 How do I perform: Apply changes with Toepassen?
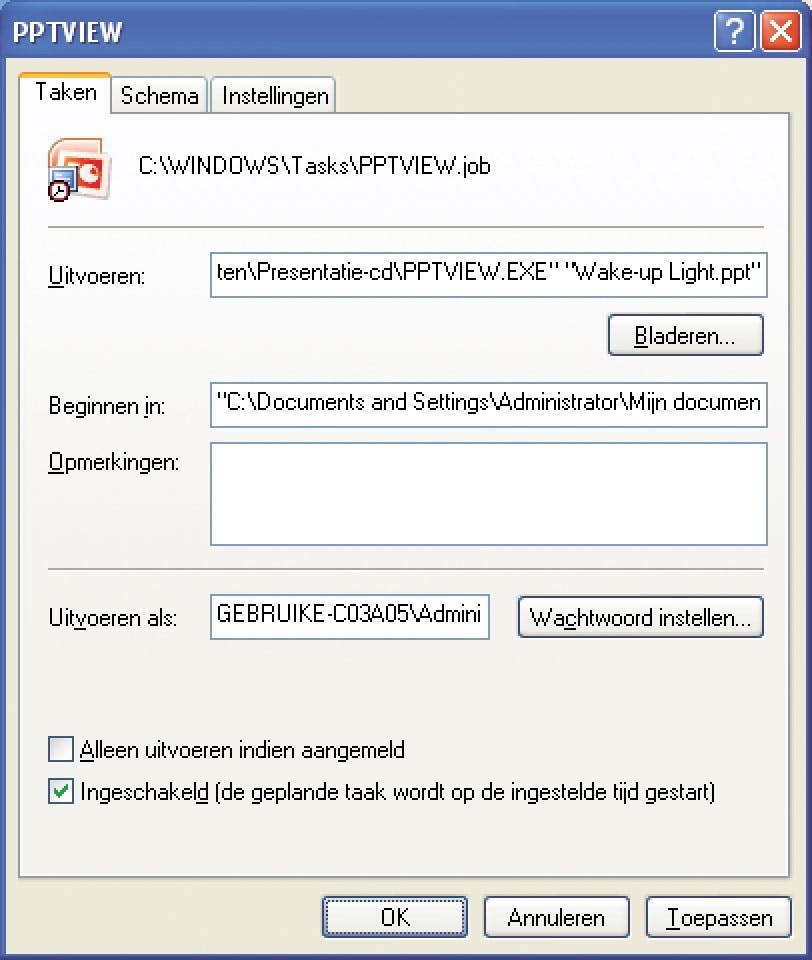tap(719, 917)
